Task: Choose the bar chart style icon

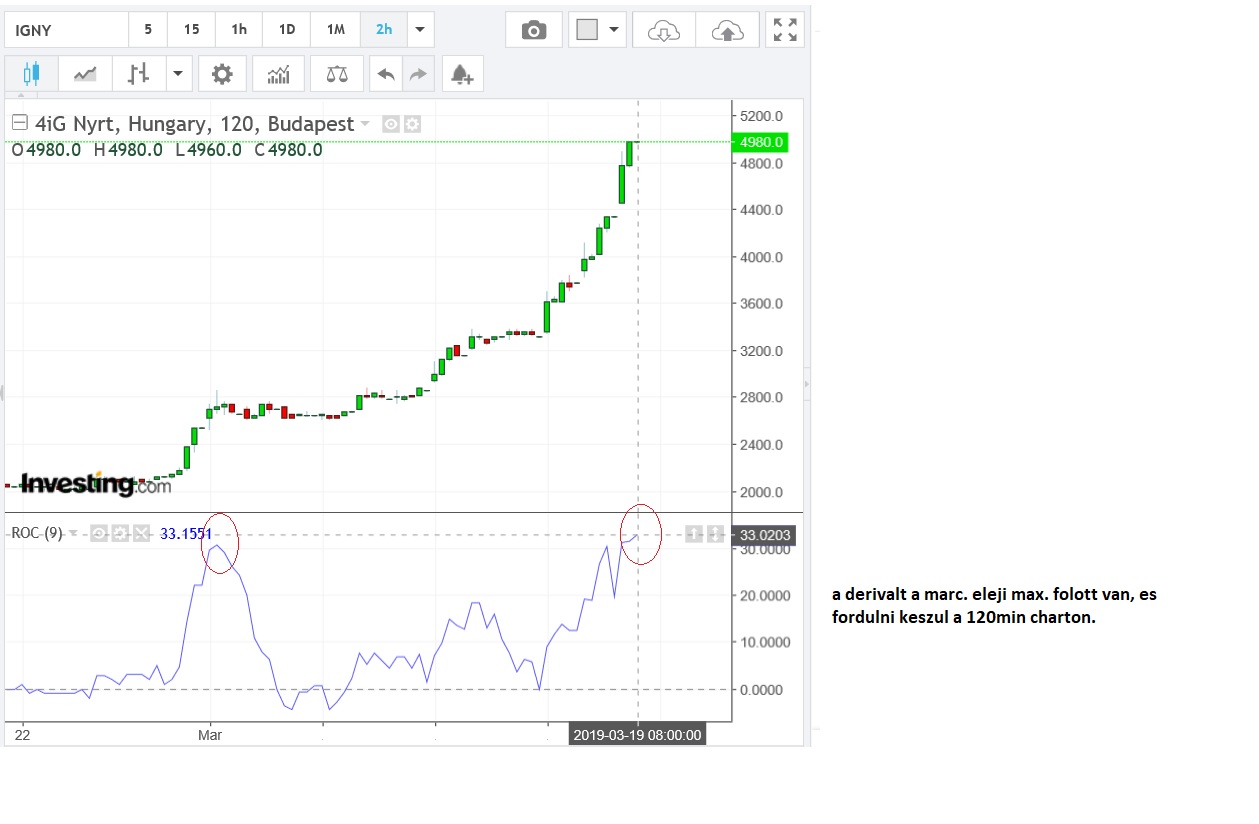Action: pyautogui.click(x=139, y=73)
